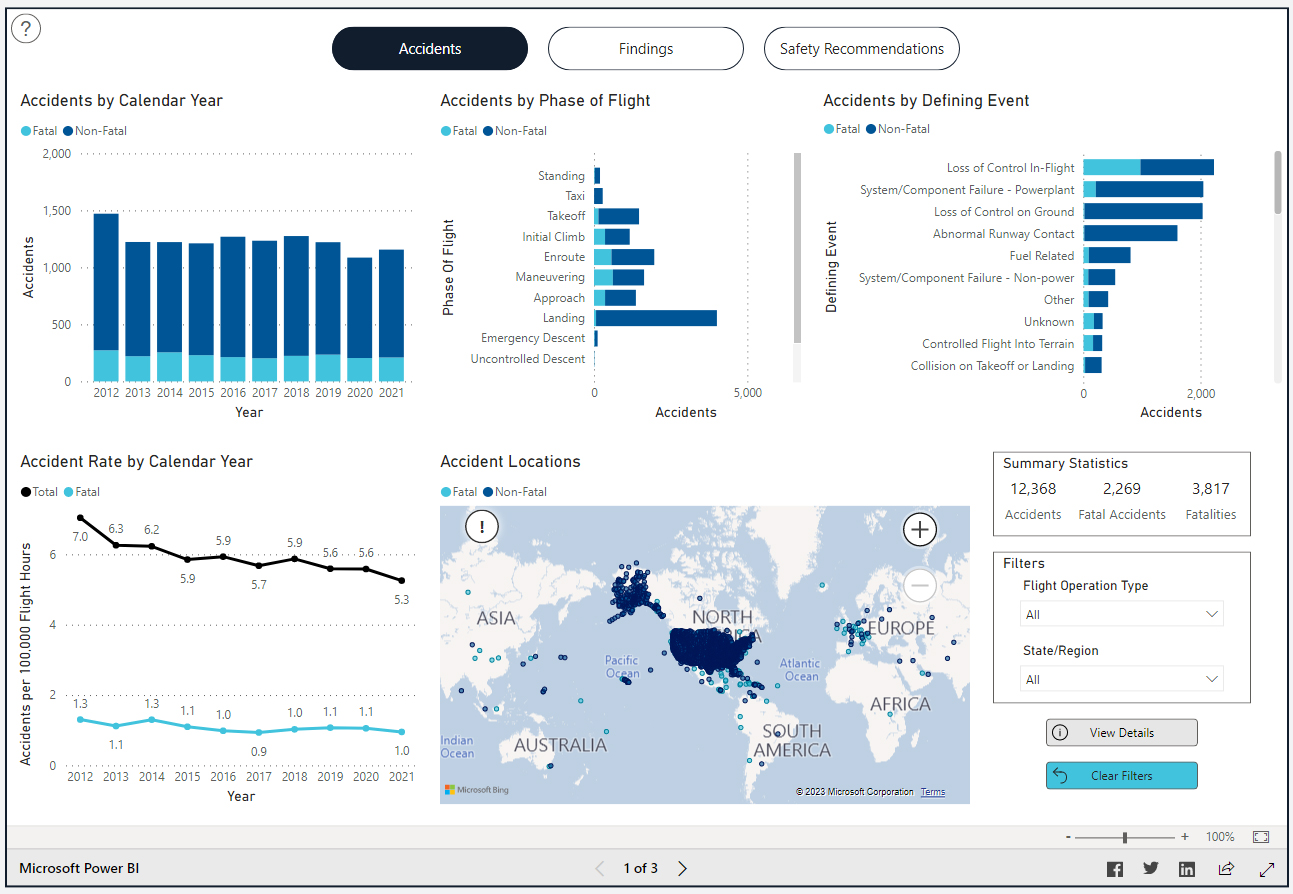Click the zoom level slider handle
Image resolution: width=1293 pixels, height=894 pixels.
coord(1125,837)
